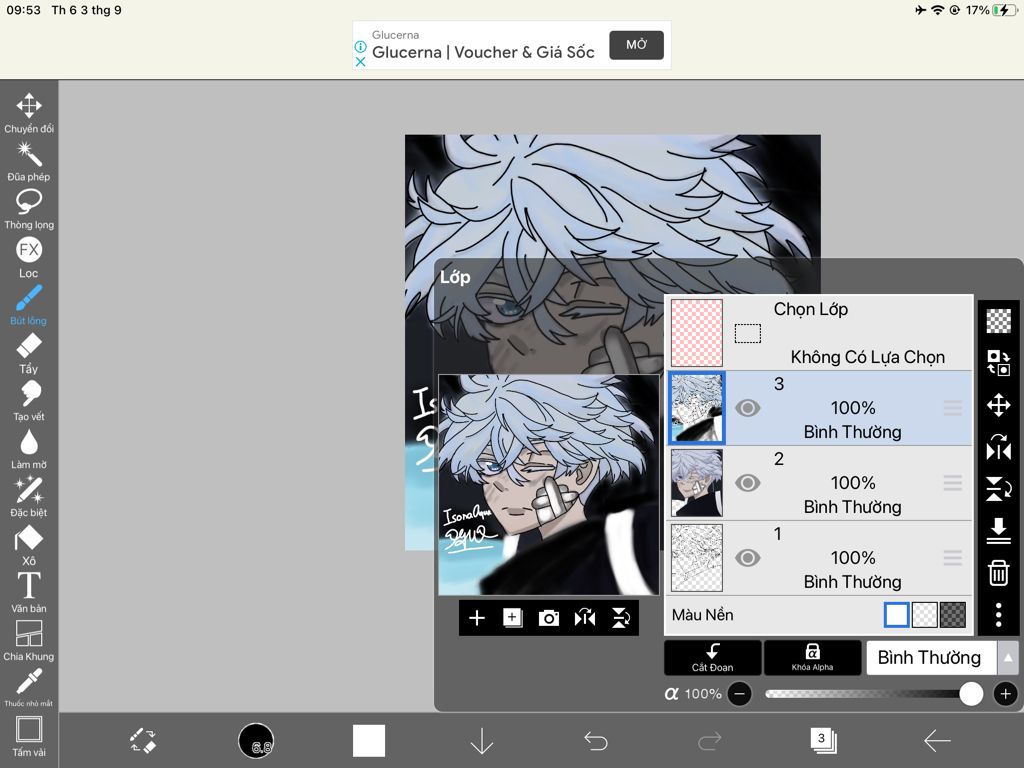This screenshot has height=768, width=1024.
Task: Select the Làm mờ blur tool
Action: pyautogui.click(x=29, y=449)
